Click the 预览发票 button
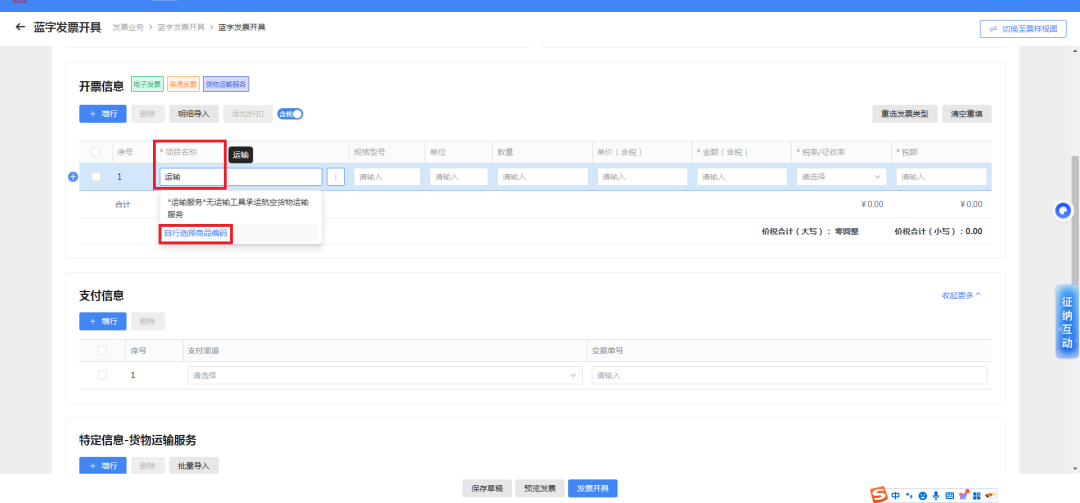Screen dimensions: 1080x503 coord(540,488)
